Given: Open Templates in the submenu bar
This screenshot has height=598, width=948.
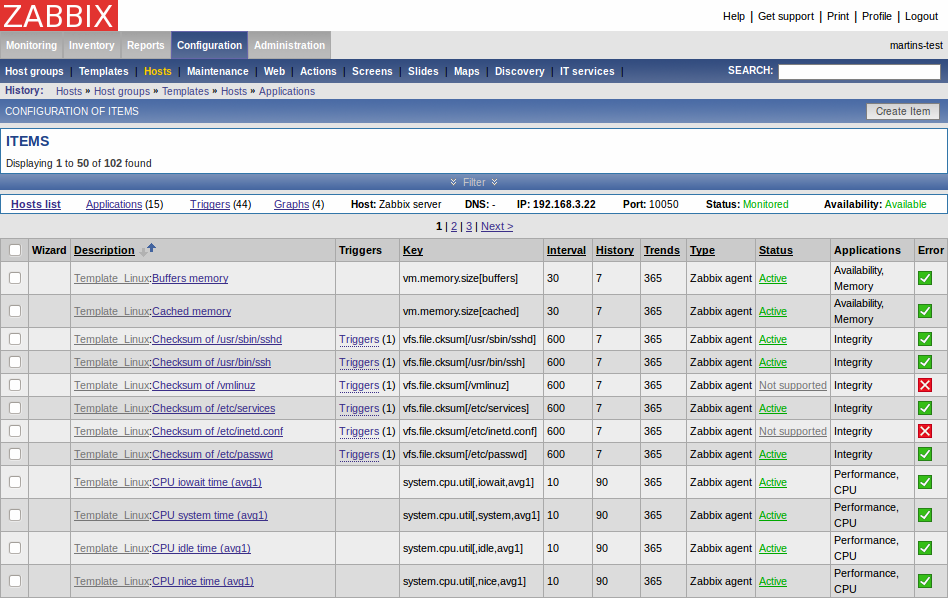Looking at the screenshot, I should [104, 71].
